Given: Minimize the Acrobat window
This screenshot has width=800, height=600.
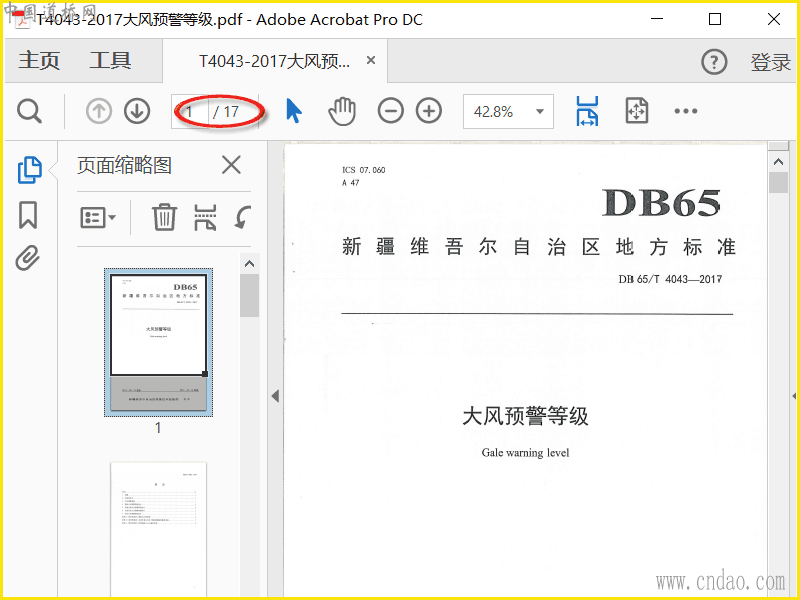Looking at the screenshot, I should [x=657, y=19].
